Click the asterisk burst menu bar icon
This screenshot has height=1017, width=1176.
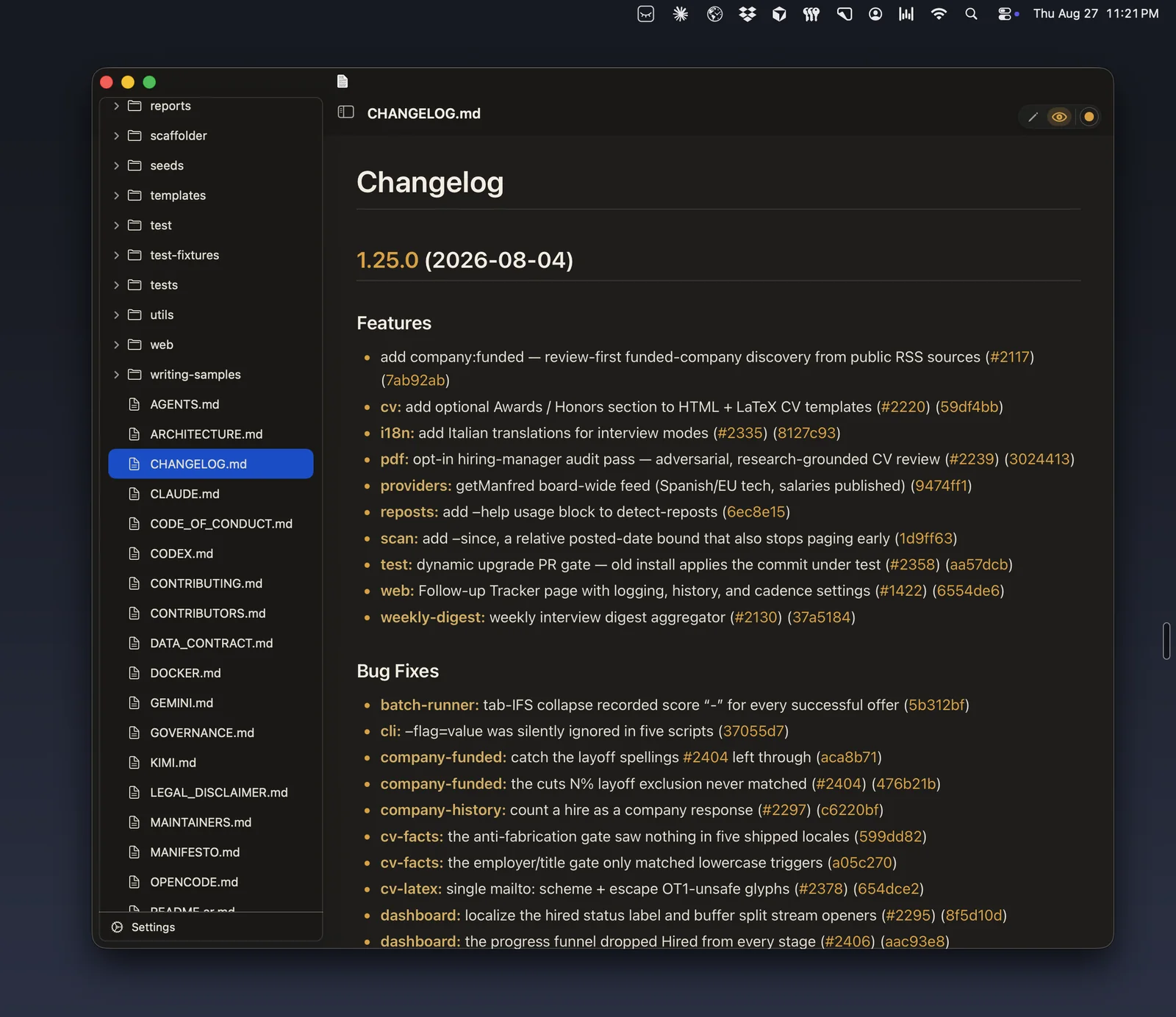coord(681,14)
